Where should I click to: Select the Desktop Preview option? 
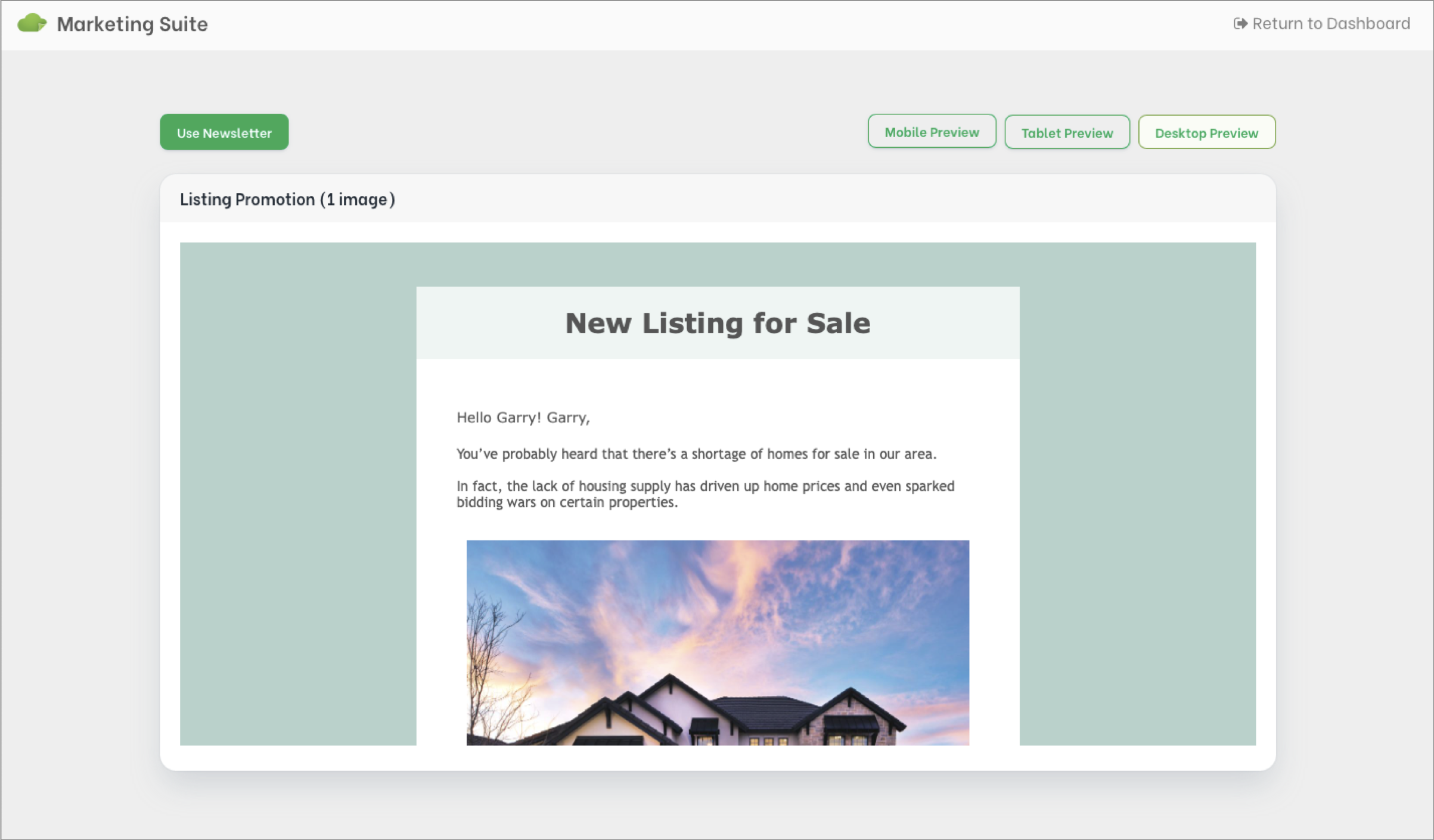click(1206, 132)
